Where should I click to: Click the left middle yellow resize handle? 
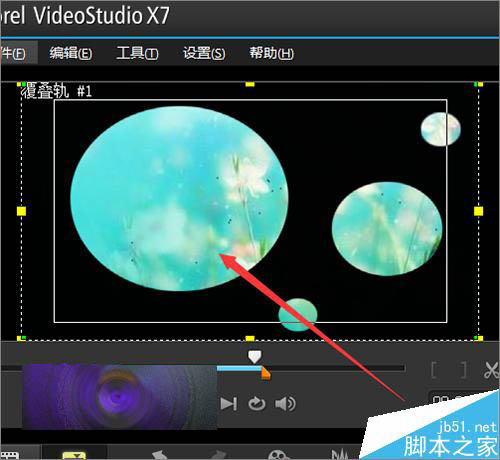21,211
